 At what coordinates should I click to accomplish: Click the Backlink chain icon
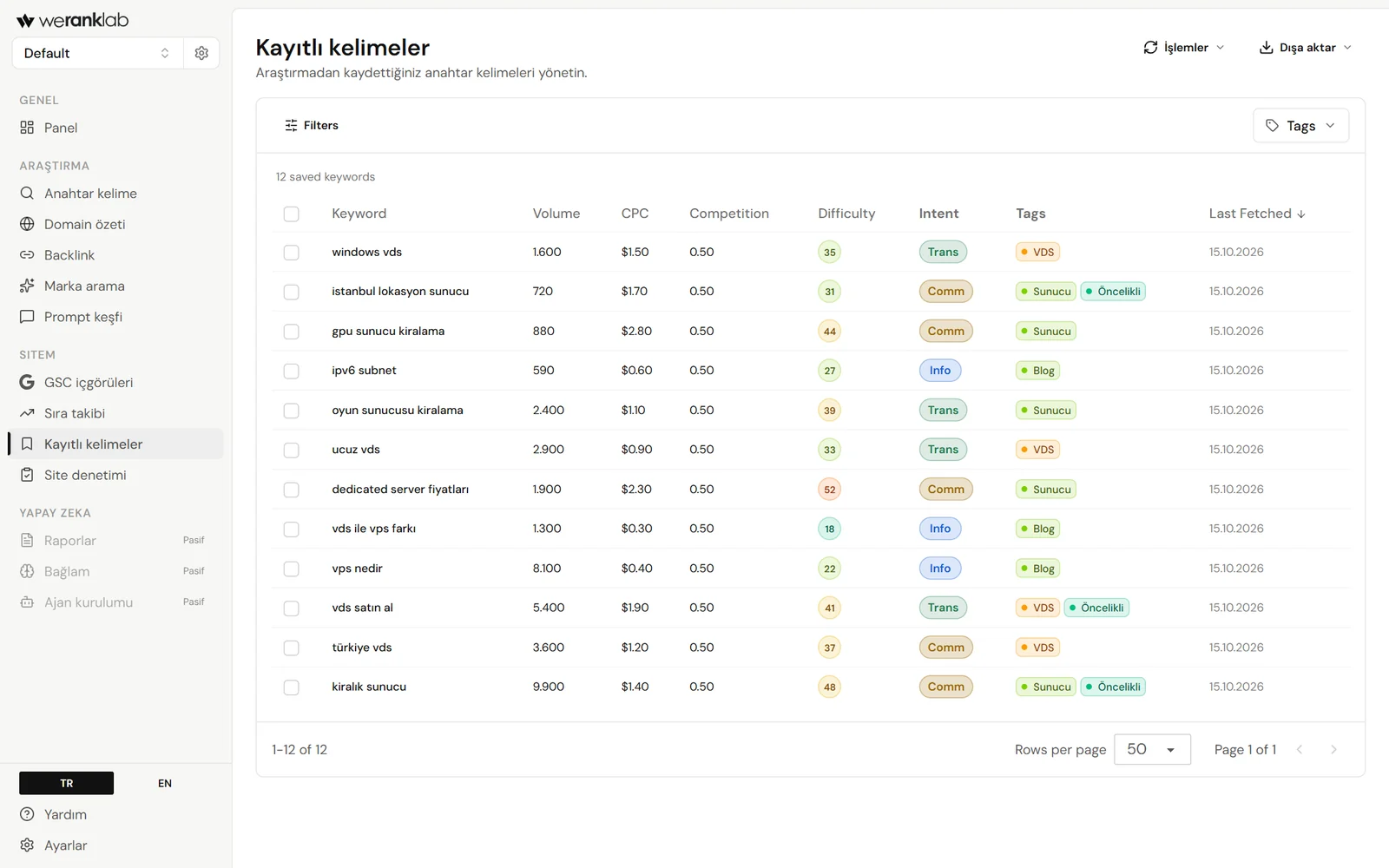coord(27,255)
